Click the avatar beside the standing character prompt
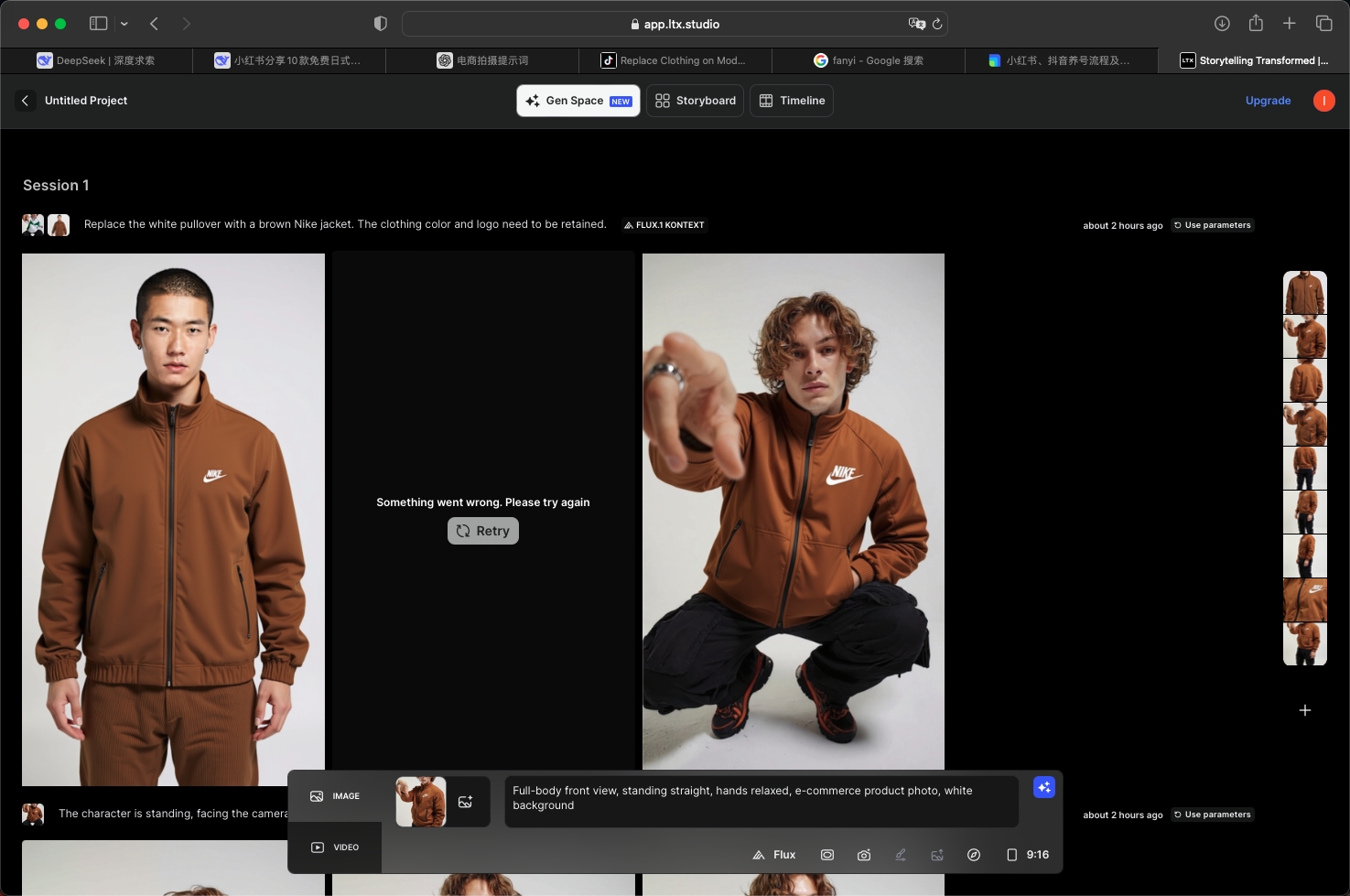1350x896 pixels. click(x=33, y=814)
